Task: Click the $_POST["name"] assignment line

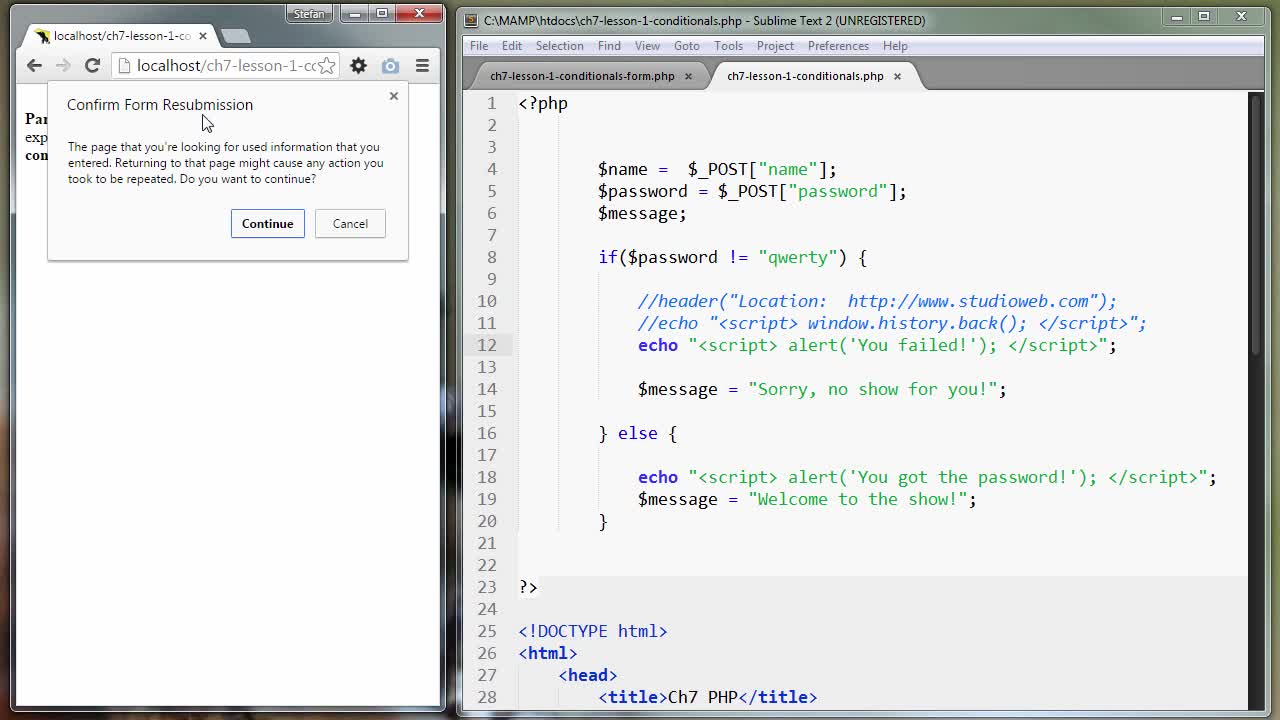Action: click(717, 169)
